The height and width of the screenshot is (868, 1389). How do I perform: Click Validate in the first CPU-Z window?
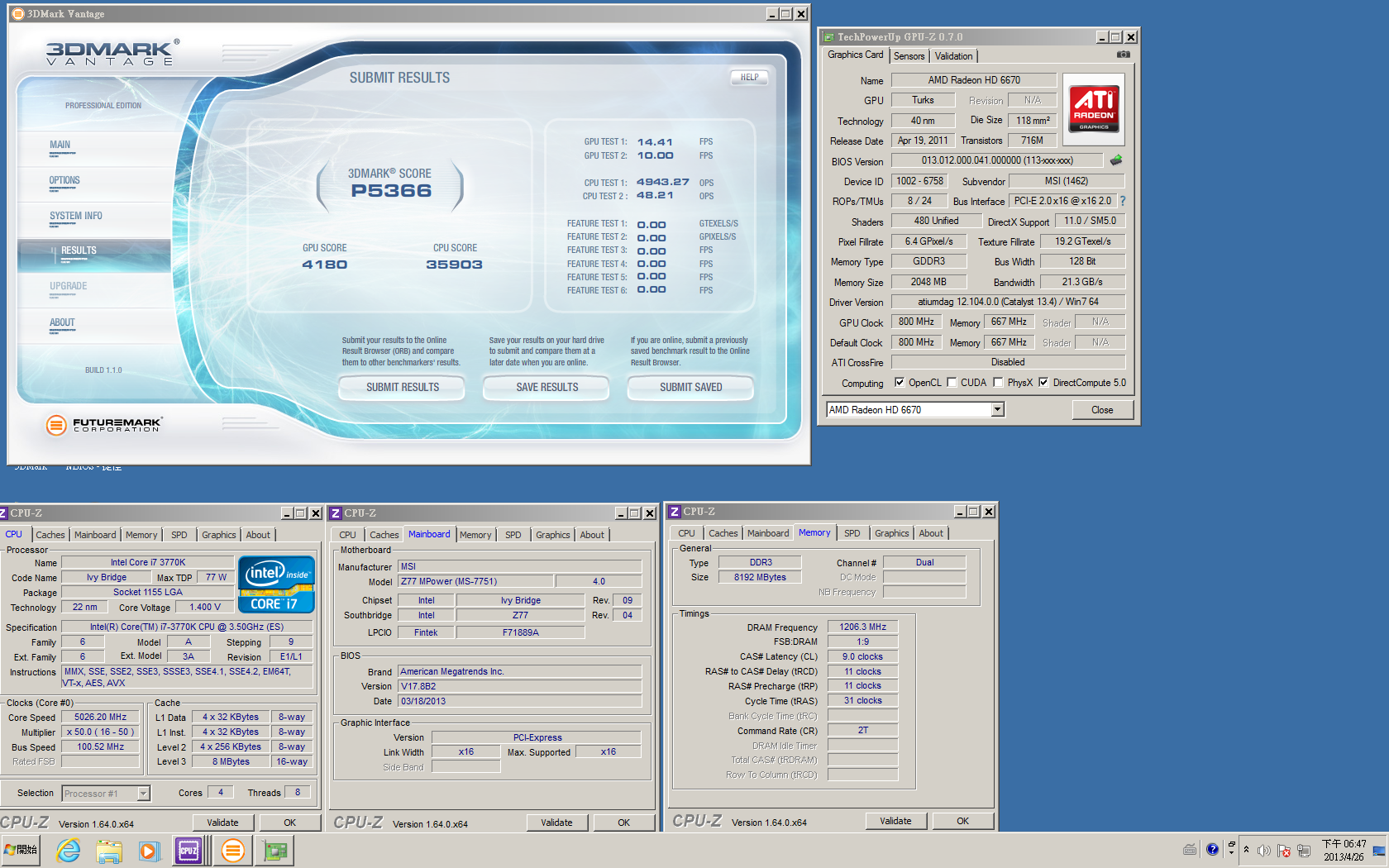click(x=222, y=823)
